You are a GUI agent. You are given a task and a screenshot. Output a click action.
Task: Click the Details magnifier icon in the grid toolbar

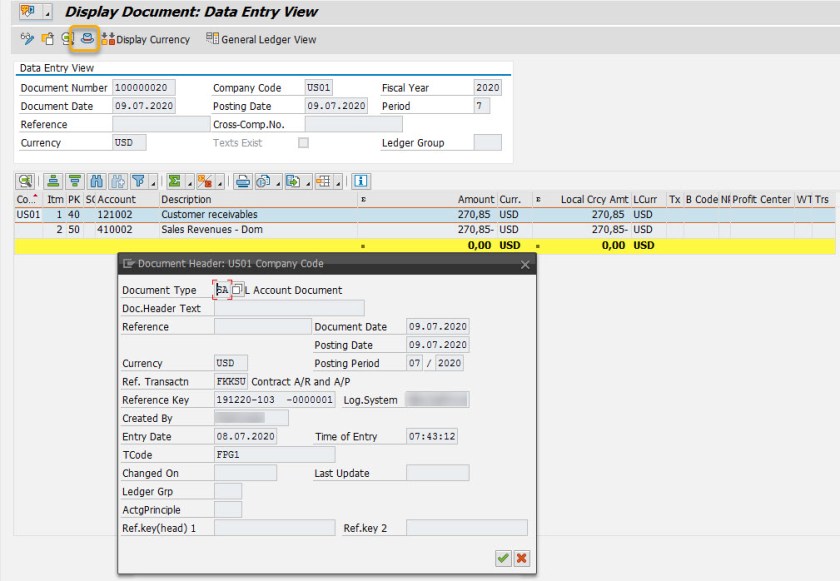pos(25,181)
